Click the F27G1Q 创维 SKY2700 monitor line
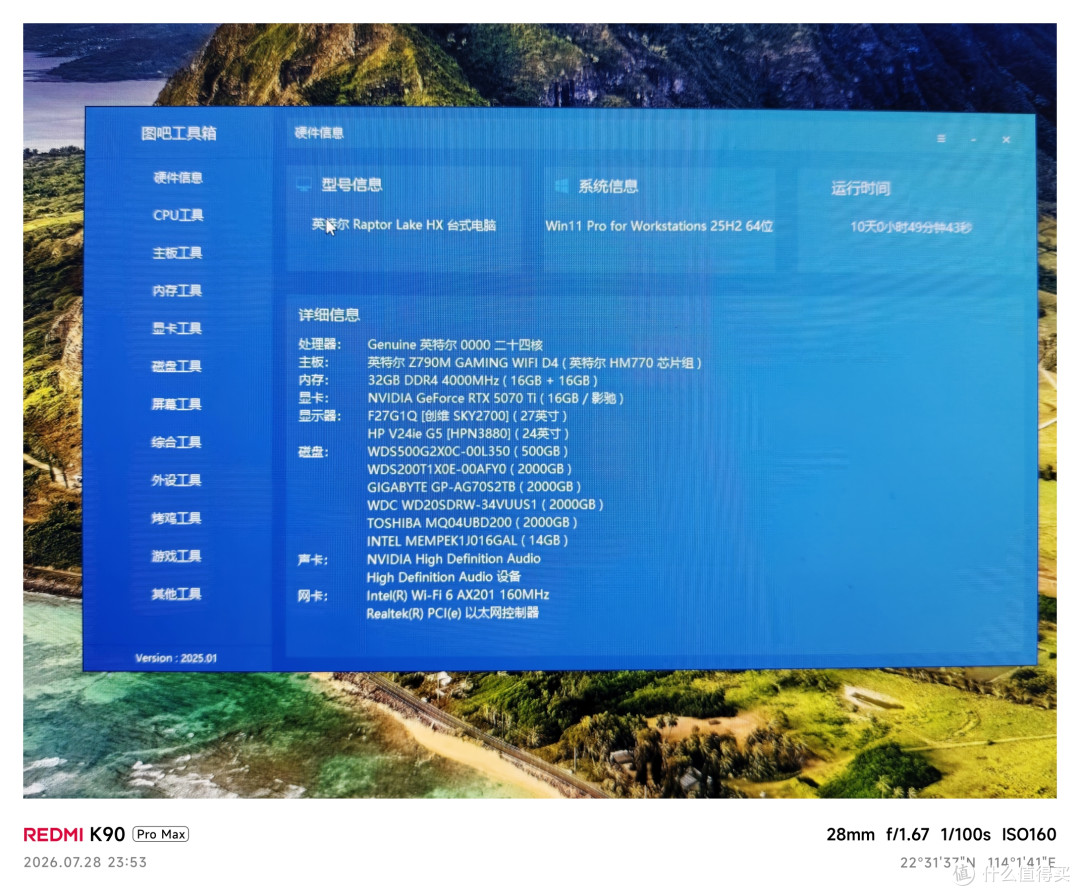Screen dimensions: 1080x896 click(x=467, y=416)
